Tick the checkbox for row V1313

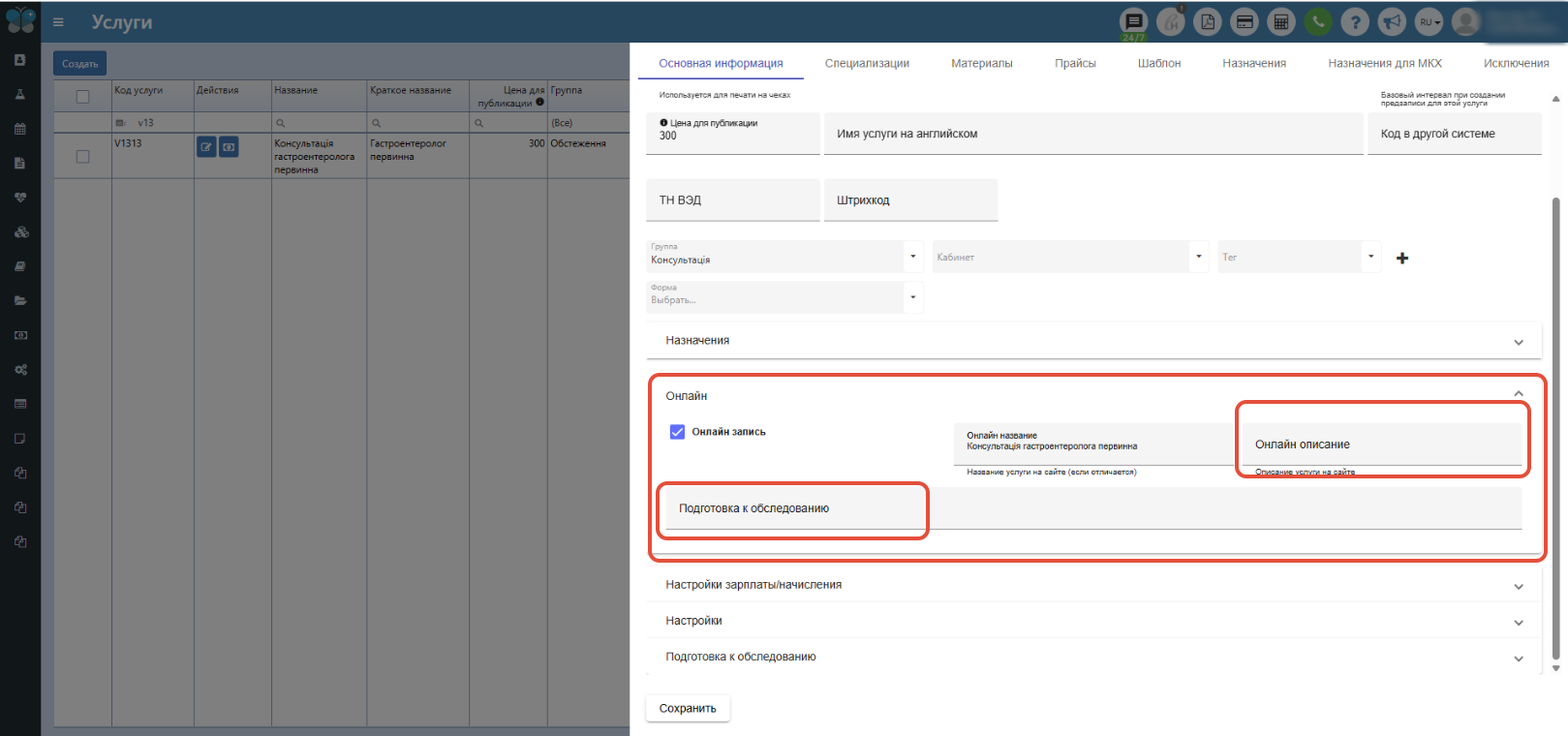click(x=82, y=157)
